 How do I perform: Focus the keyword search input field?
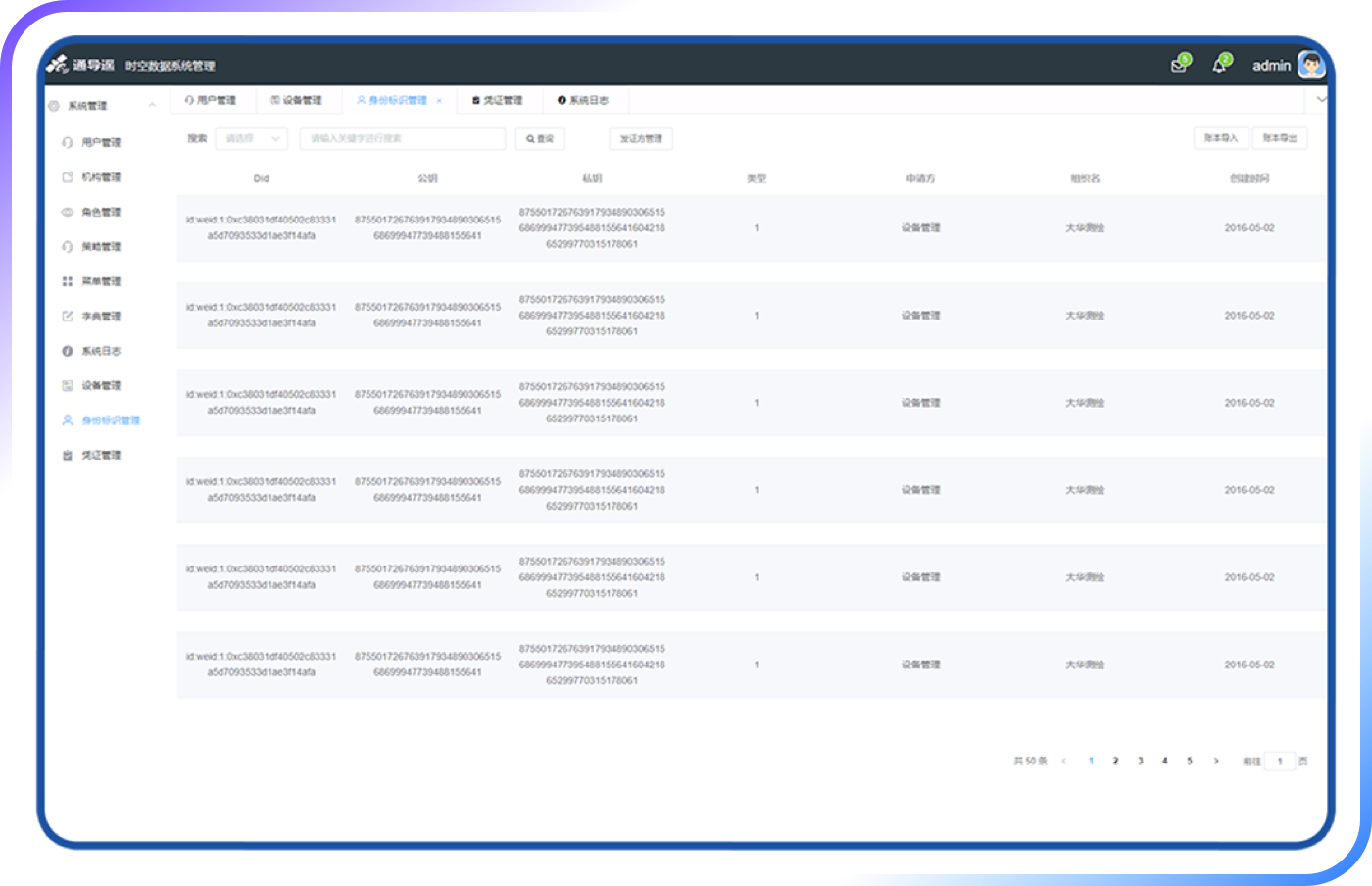[402, 139]
